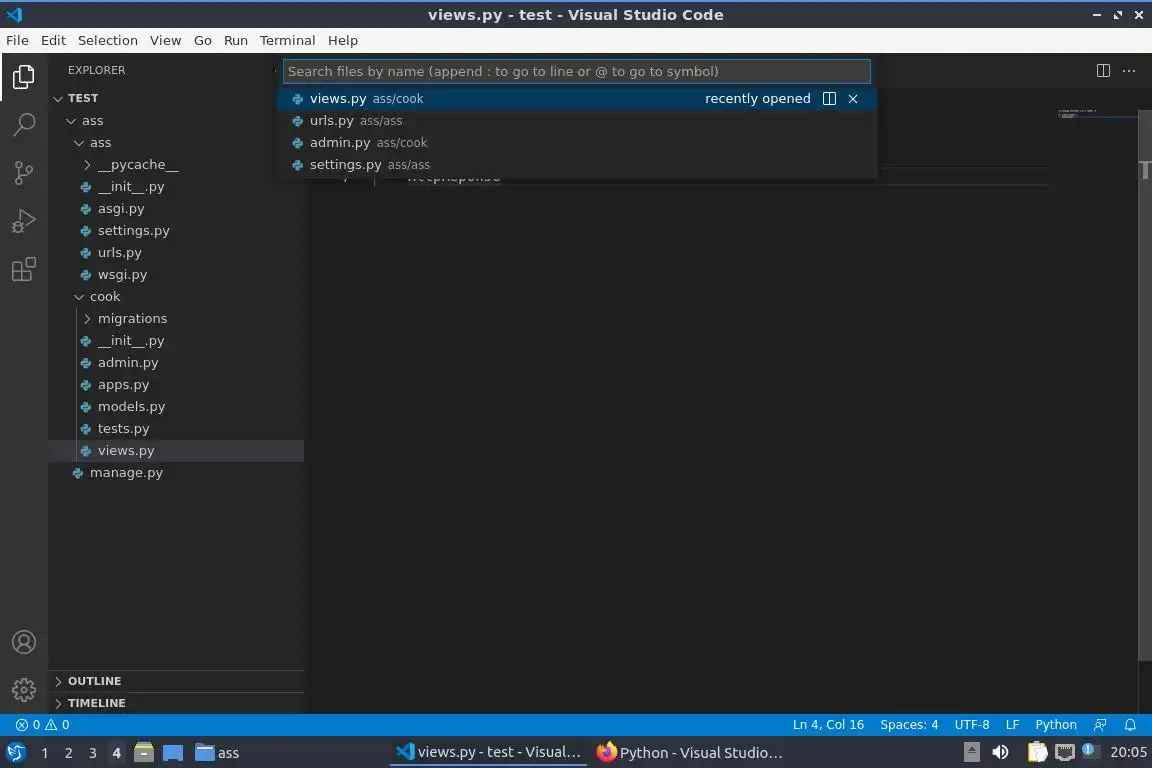Click the feedback icon in status bar
The image size is (1152, 768).
[1100, 725]
